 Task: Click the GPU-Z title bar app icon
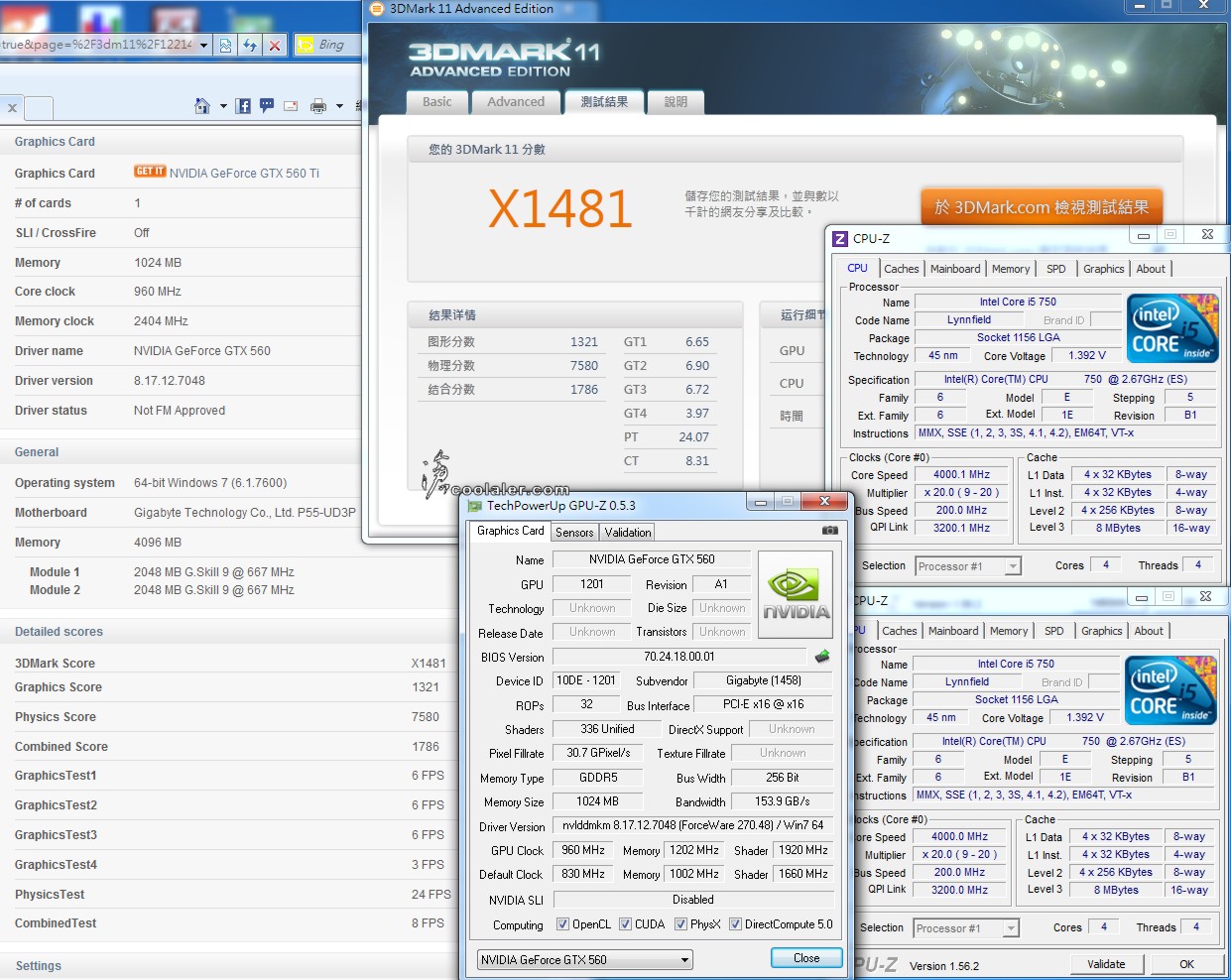[475, 506]
